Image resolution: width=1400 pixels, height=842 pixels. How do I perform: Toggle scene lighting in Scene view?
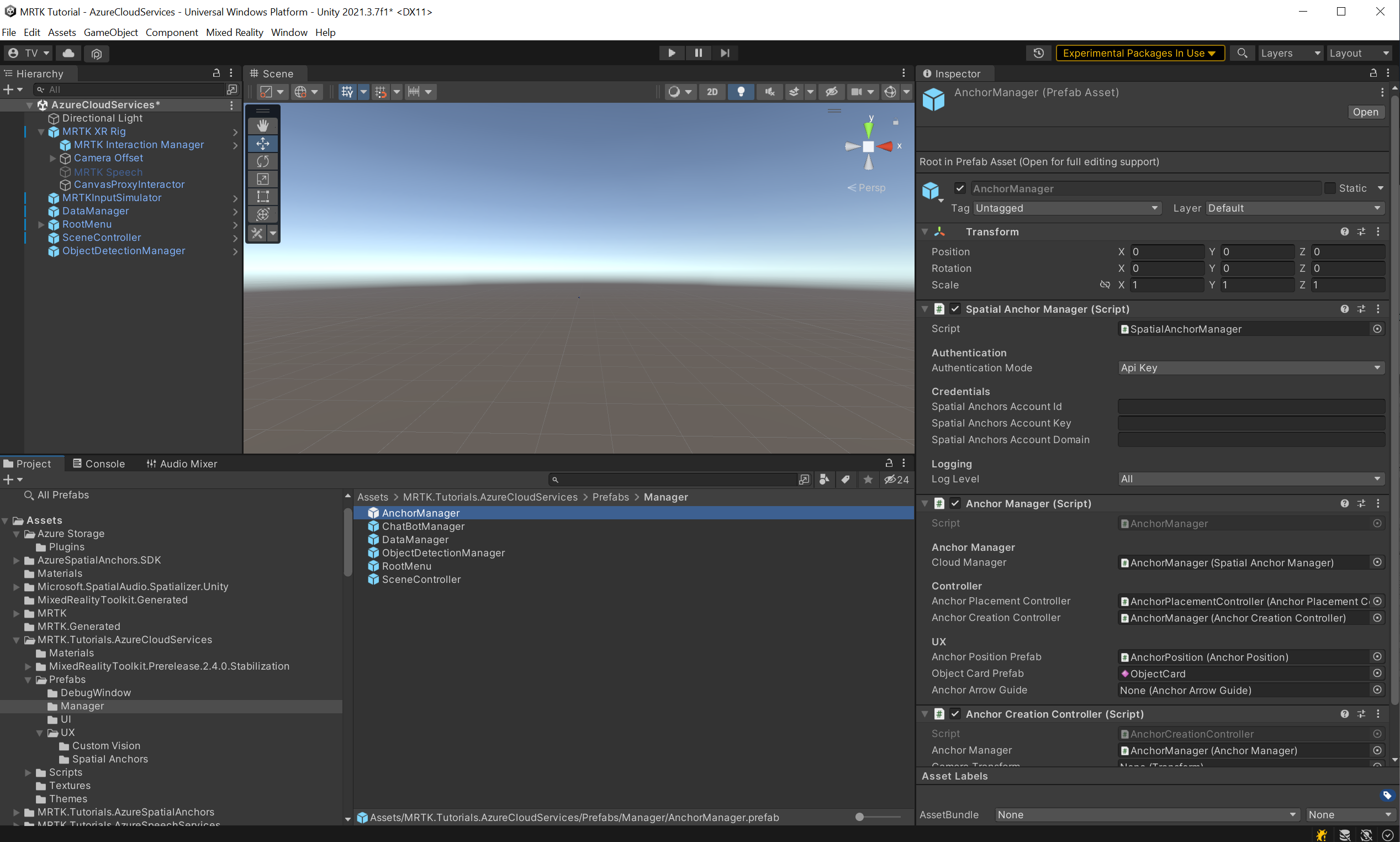click(741, 91)
